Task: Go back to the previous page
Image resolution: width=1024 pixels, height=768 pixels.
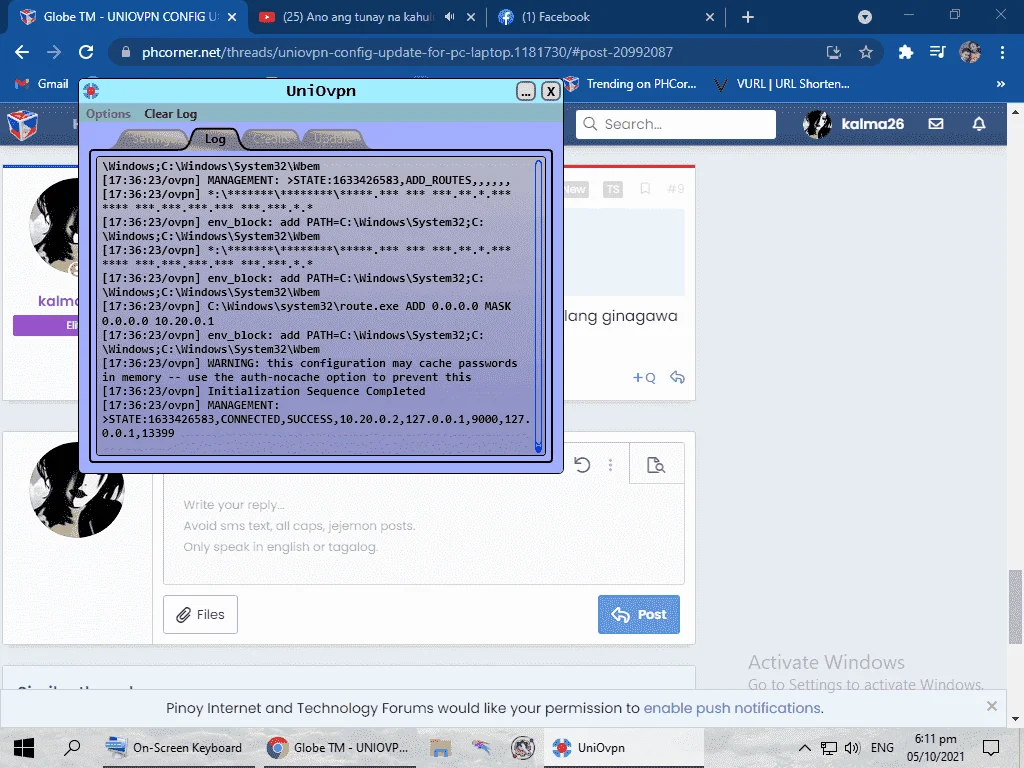Action: [22, 52]
